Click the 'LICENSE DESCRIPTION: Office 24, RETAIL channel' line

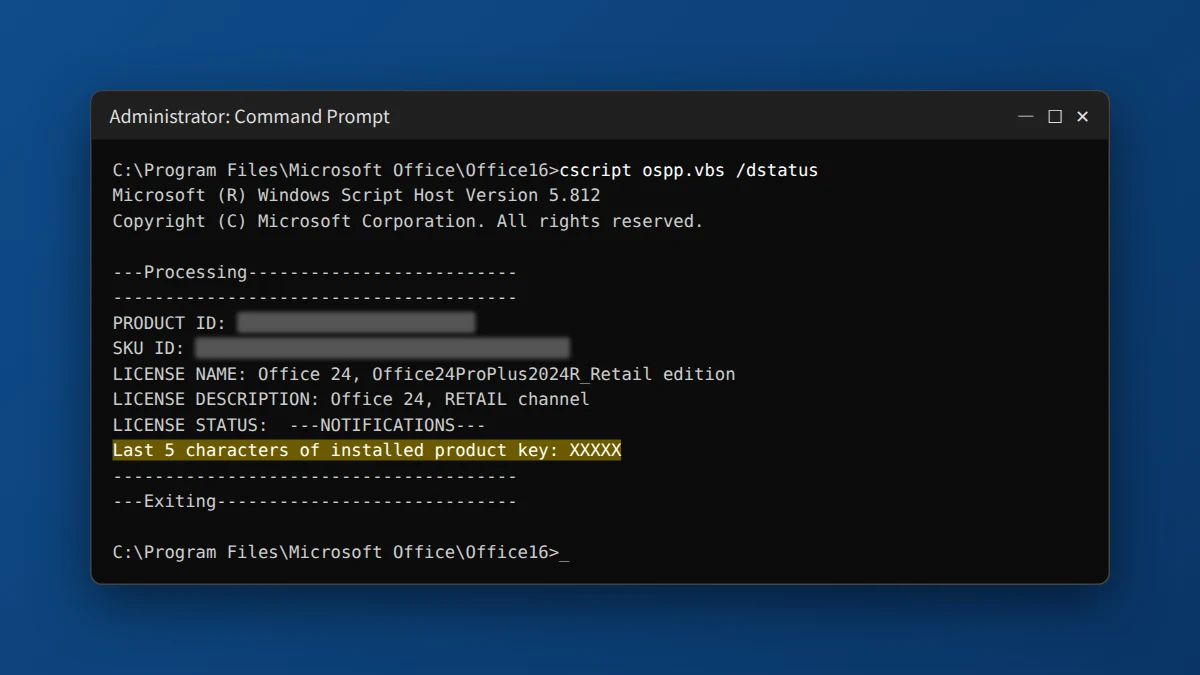click(351, 399)
